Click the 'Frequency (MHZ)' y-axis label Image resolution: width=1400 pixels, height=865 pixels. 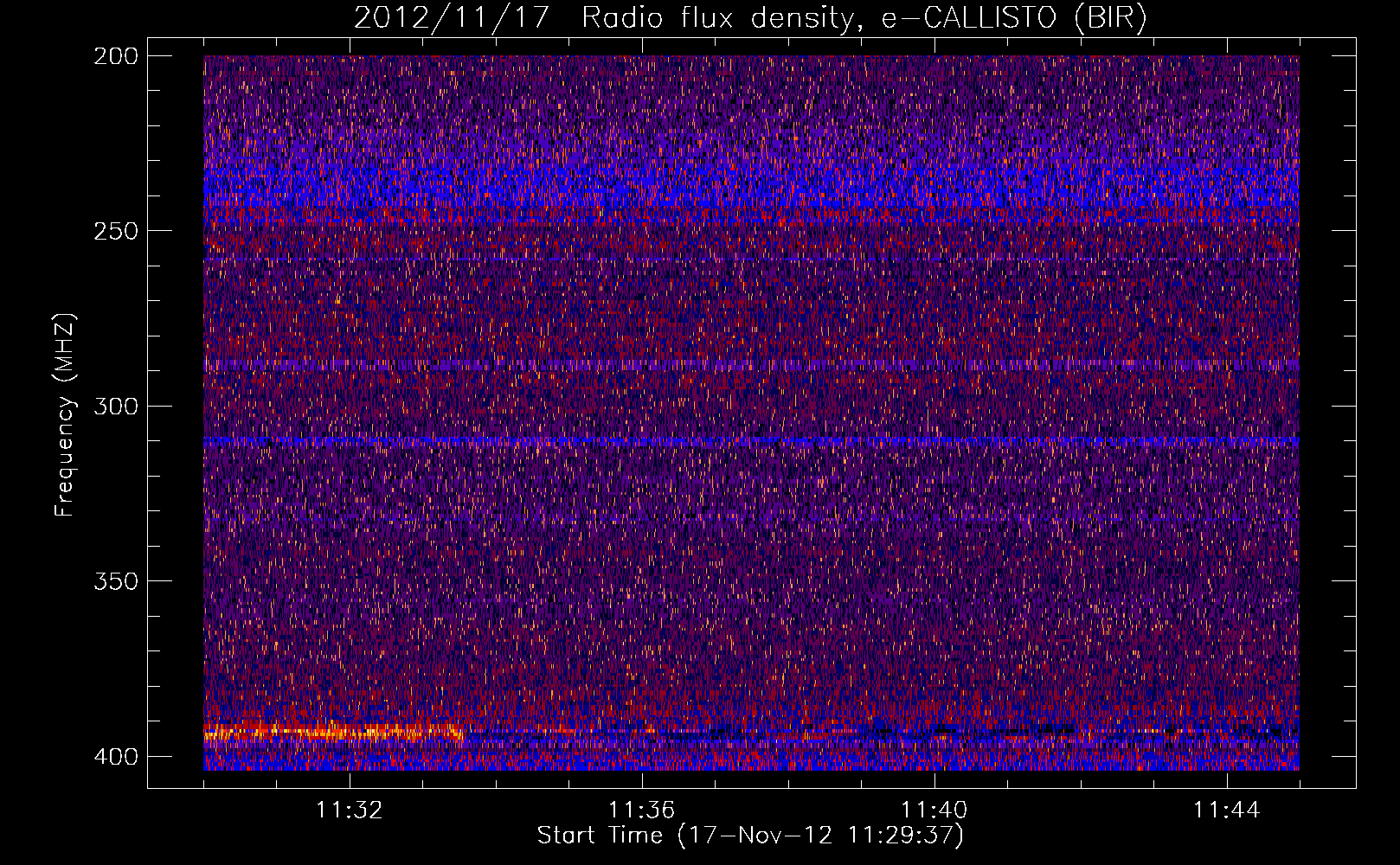coord(65,415)
